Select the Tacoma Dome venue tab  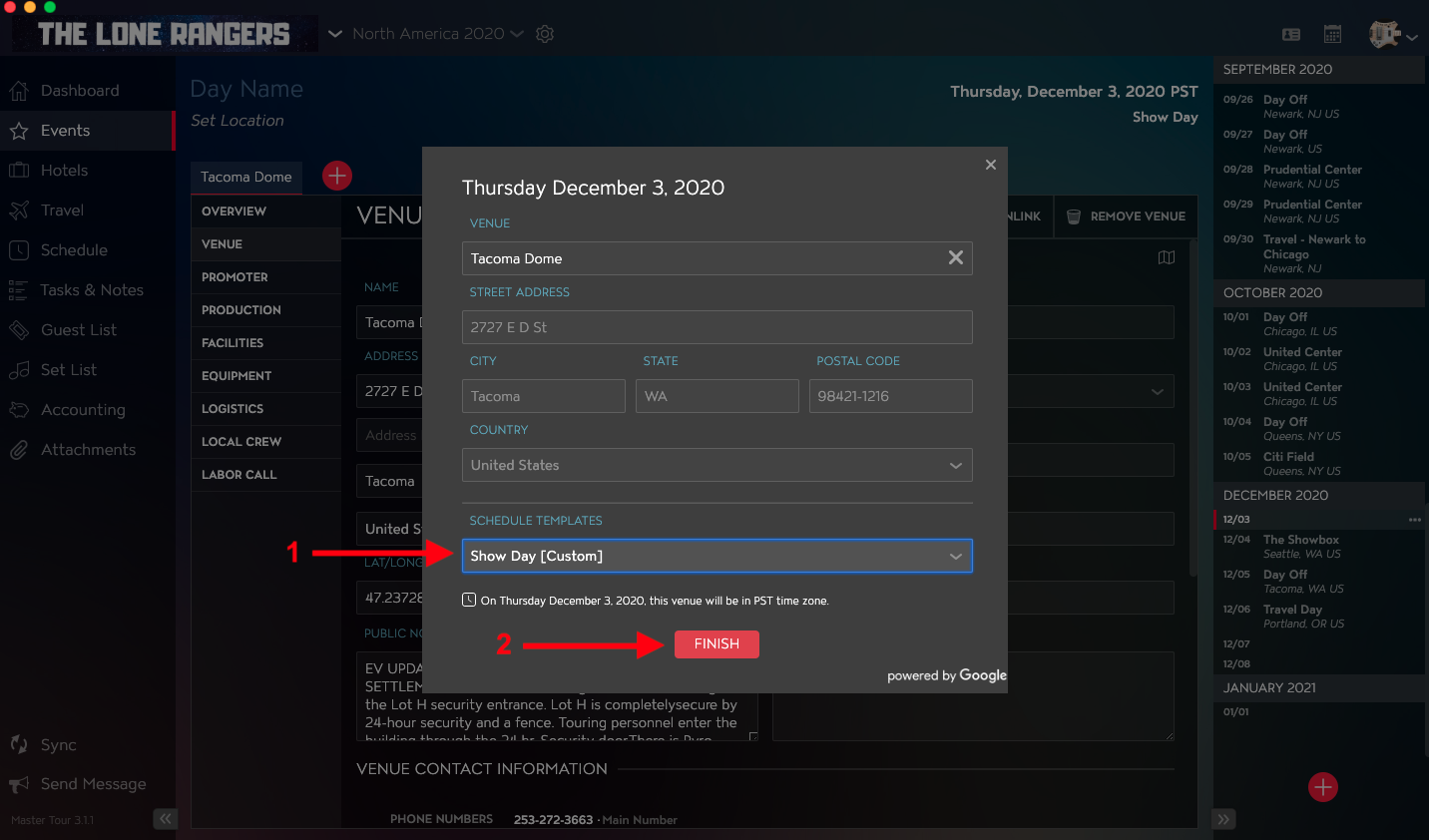246,177
